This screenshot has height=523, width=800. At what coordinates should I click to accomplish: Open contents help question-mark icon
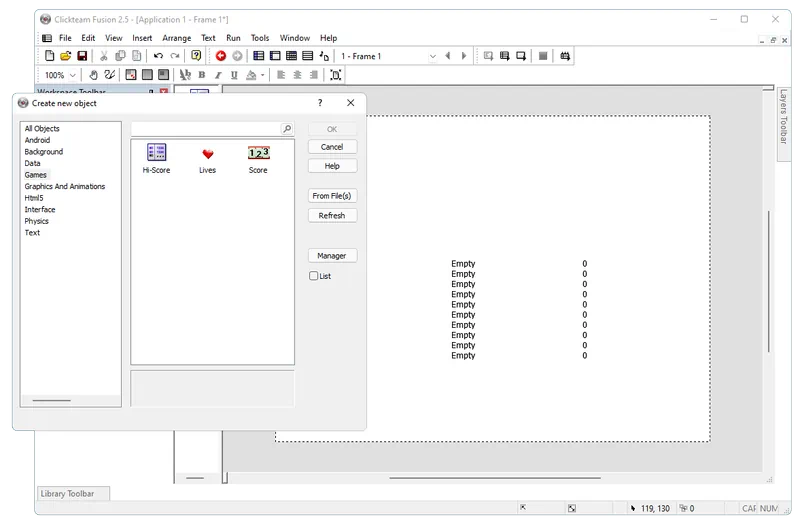(x=196, y=56)
